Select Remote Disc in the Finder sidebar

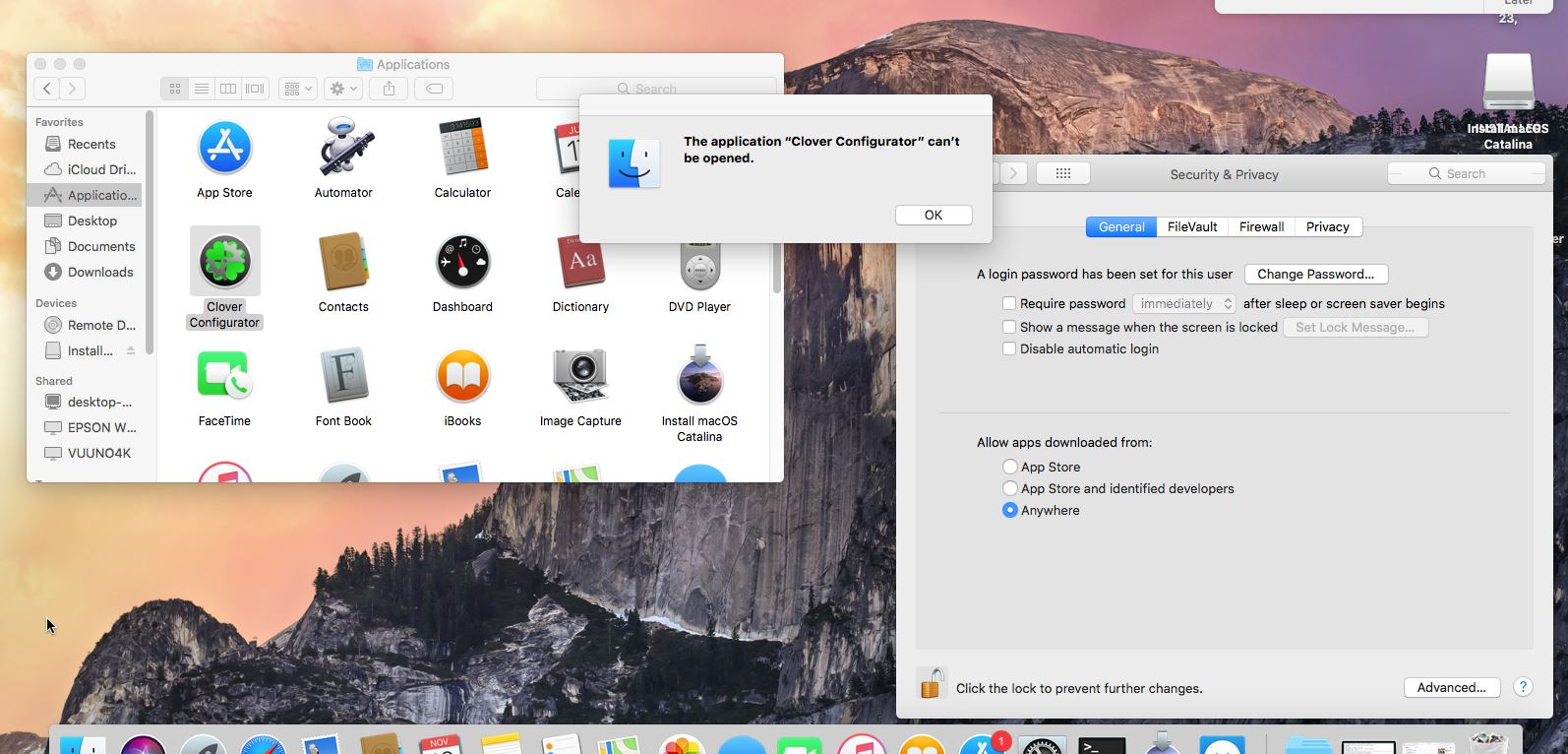(x=90, y=325)
